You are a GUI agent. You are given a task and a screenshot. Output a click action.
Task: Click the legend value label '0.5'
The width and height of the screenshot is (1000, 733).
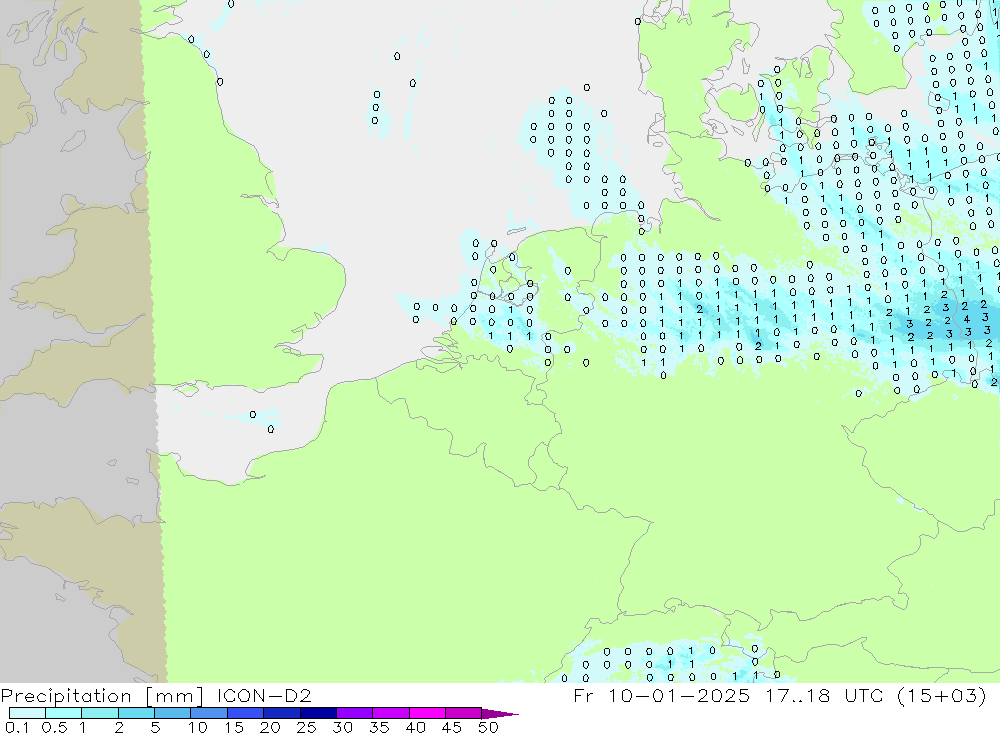tap(54, 727)
